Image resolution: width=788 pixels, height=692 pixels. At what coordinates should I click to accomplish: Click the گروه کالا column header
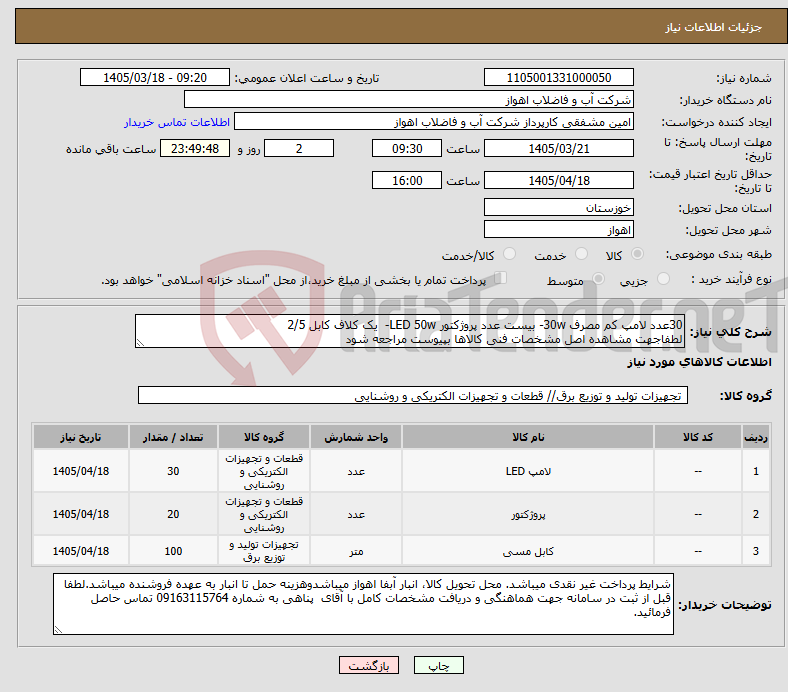coord(264,437)
